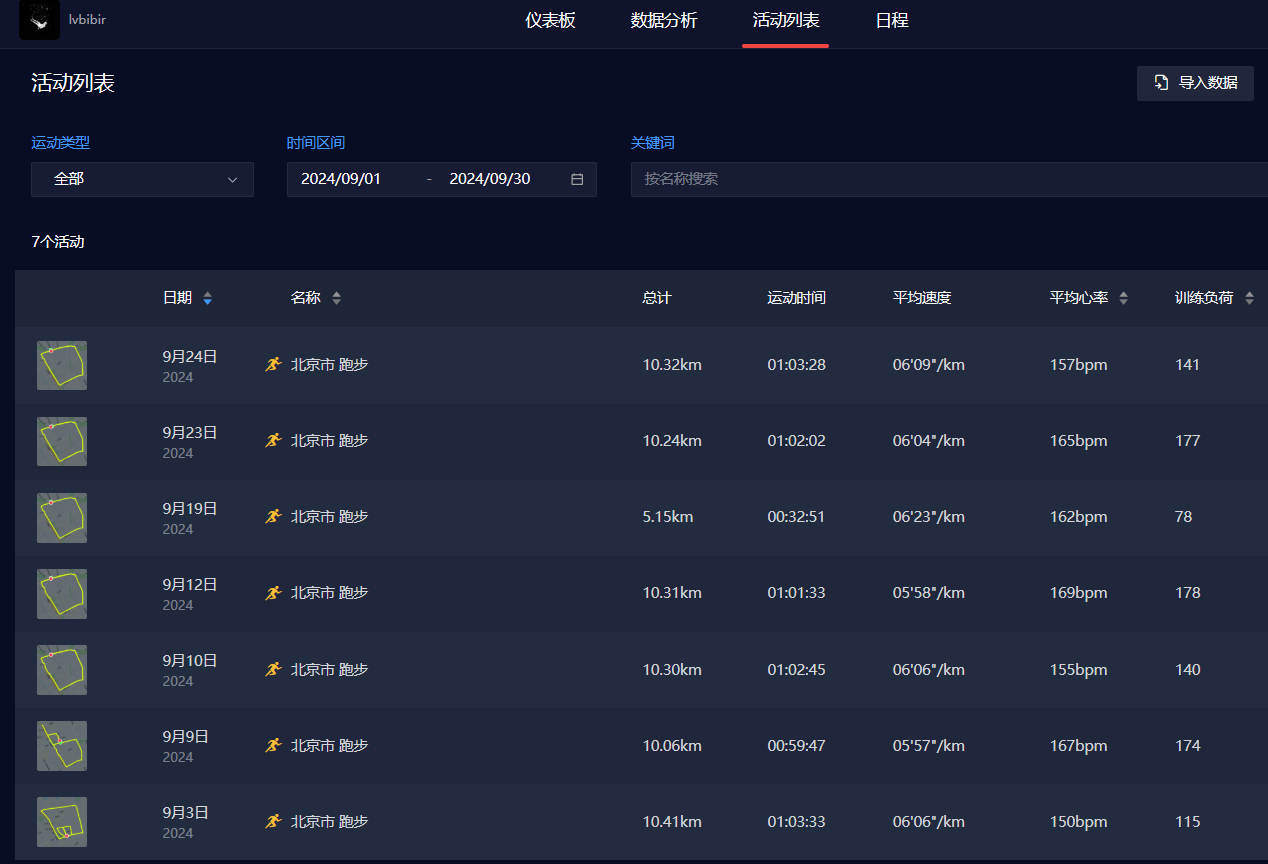Image resolution: width=1268 pixels, height=864 pixels.
Task: Click the running icon for 9月9日 activity
Action: pos(273,745)
